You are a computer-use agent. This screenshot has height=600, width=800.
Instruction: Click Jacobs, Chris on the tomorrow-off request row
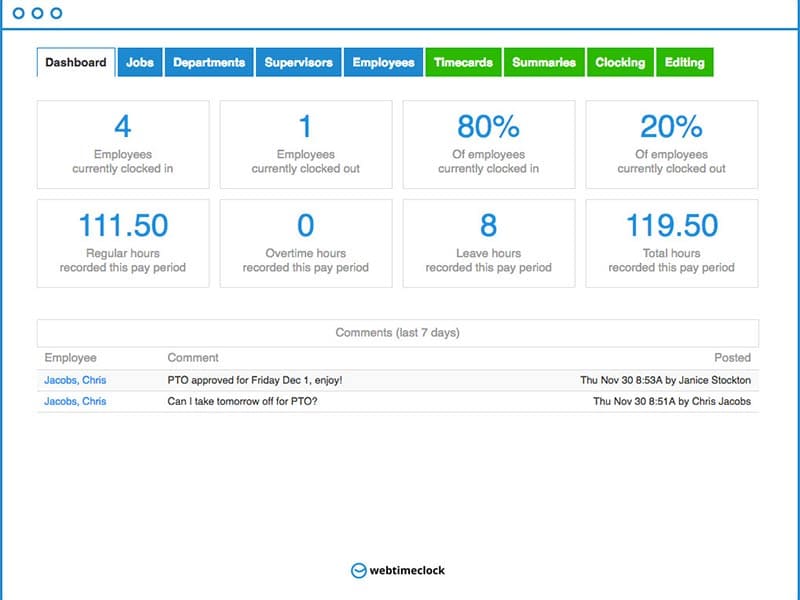[77, 402]
